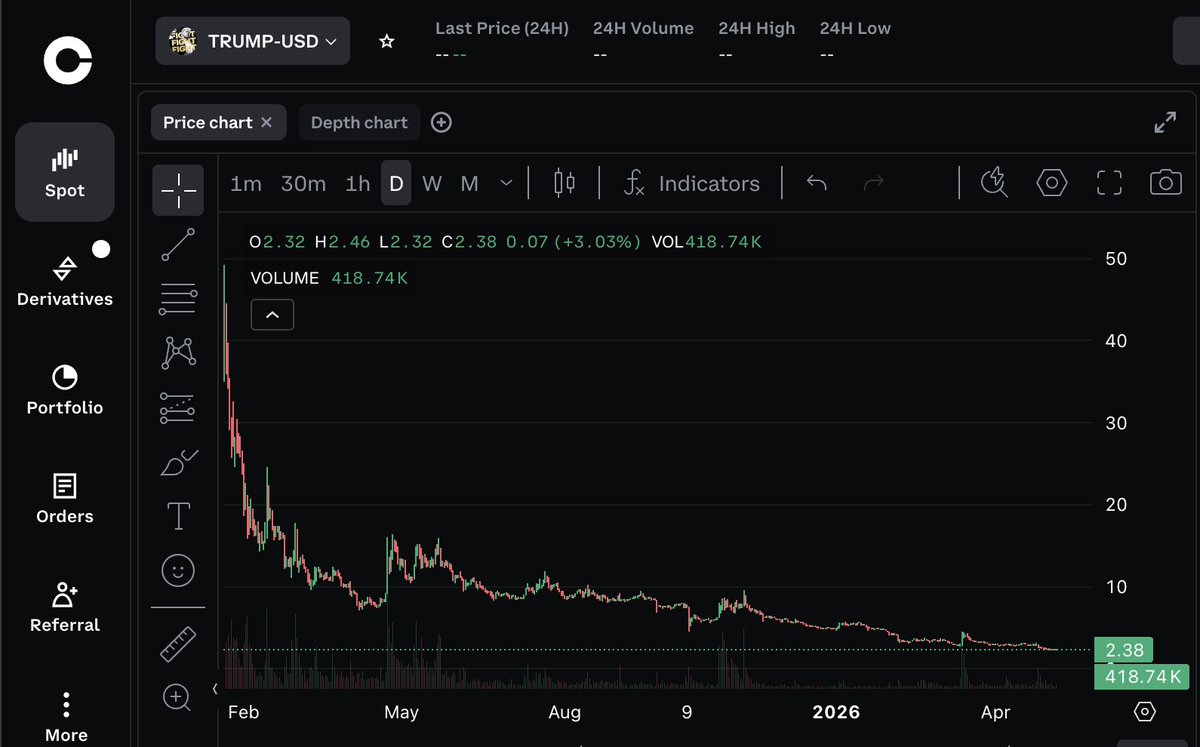Toggle fullscreen mode for the chart
This screenshot has height=747, width=1200.
[x=1109, y=183]
